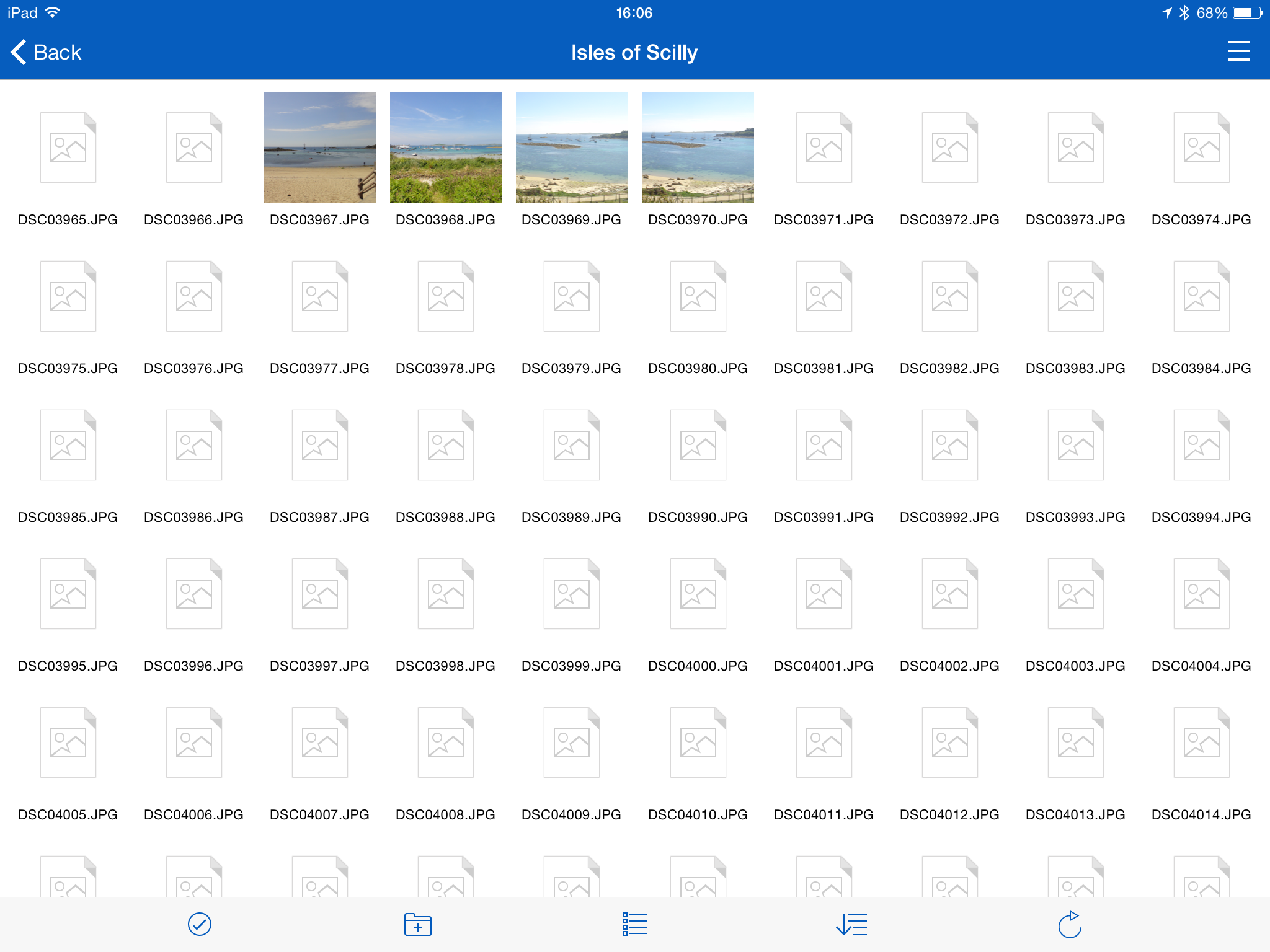Image resolution: width=1270 pixels, height=952 pixels.
Task: Click the file name DSC04006.JPG
Action: [x=194, y=814]
